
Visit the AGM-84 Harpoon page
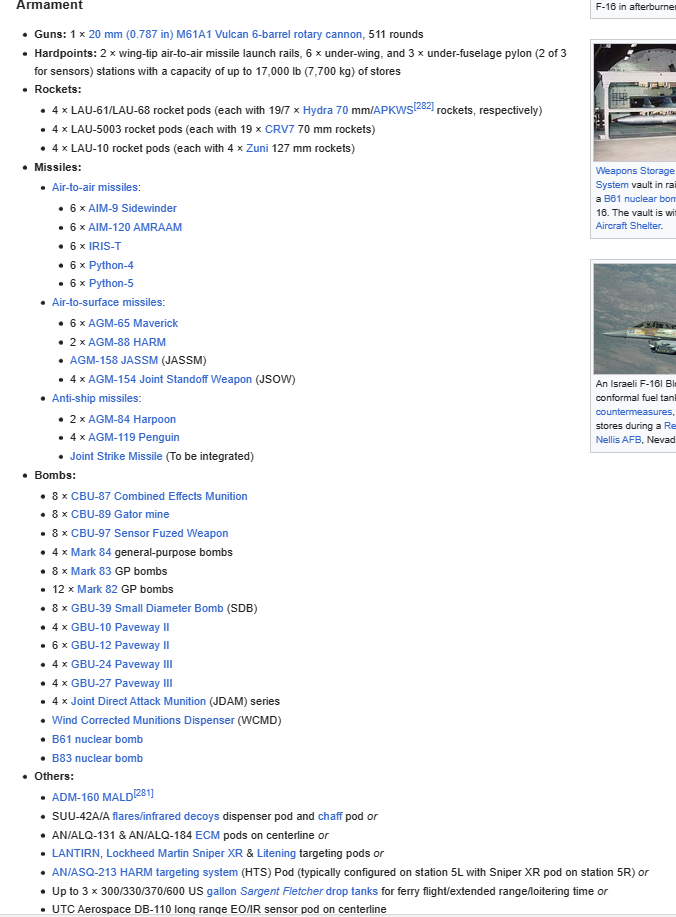point(131,419)
